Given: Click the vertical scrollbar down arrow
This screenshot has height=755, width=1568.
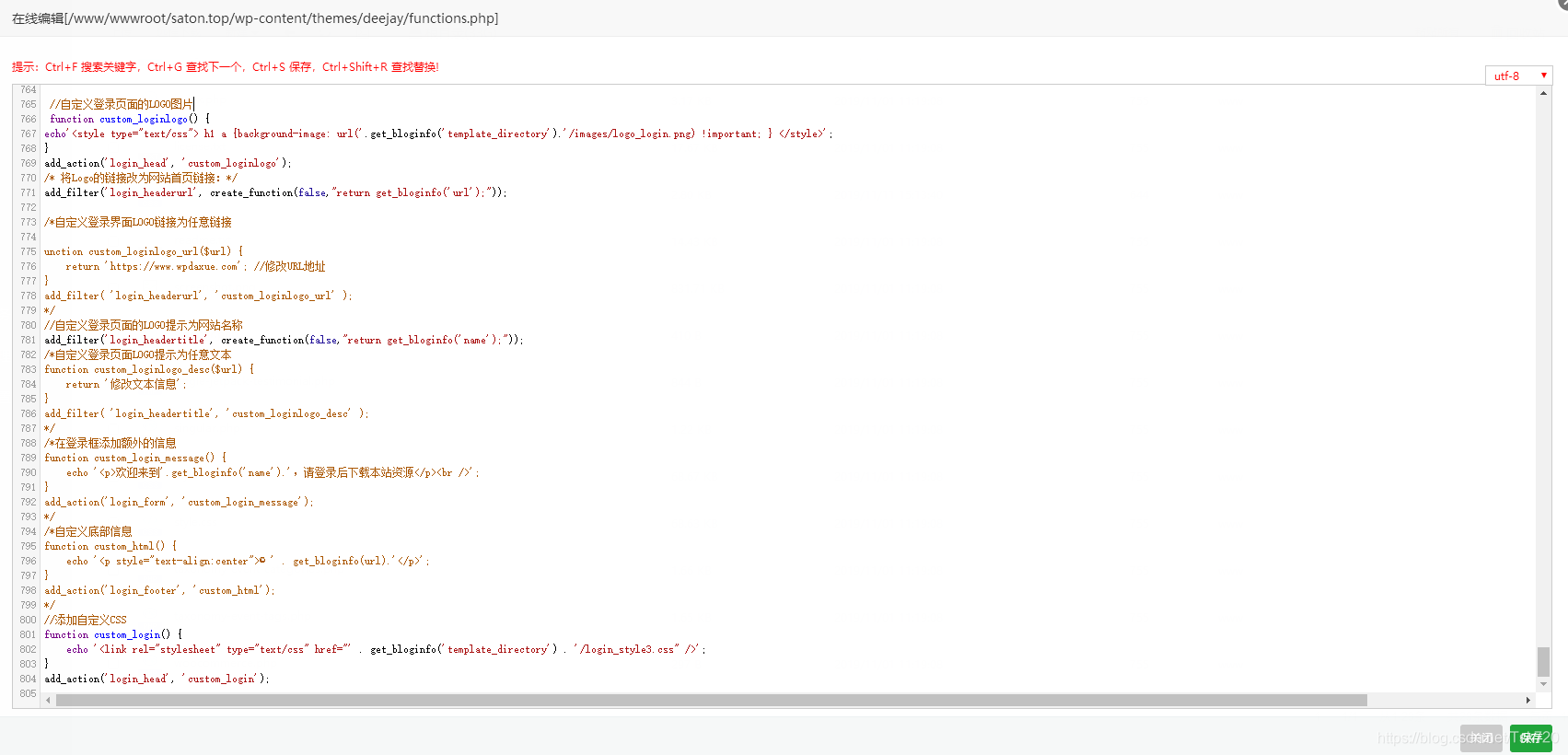Looking at the screenshot, I should [1543, 685].
